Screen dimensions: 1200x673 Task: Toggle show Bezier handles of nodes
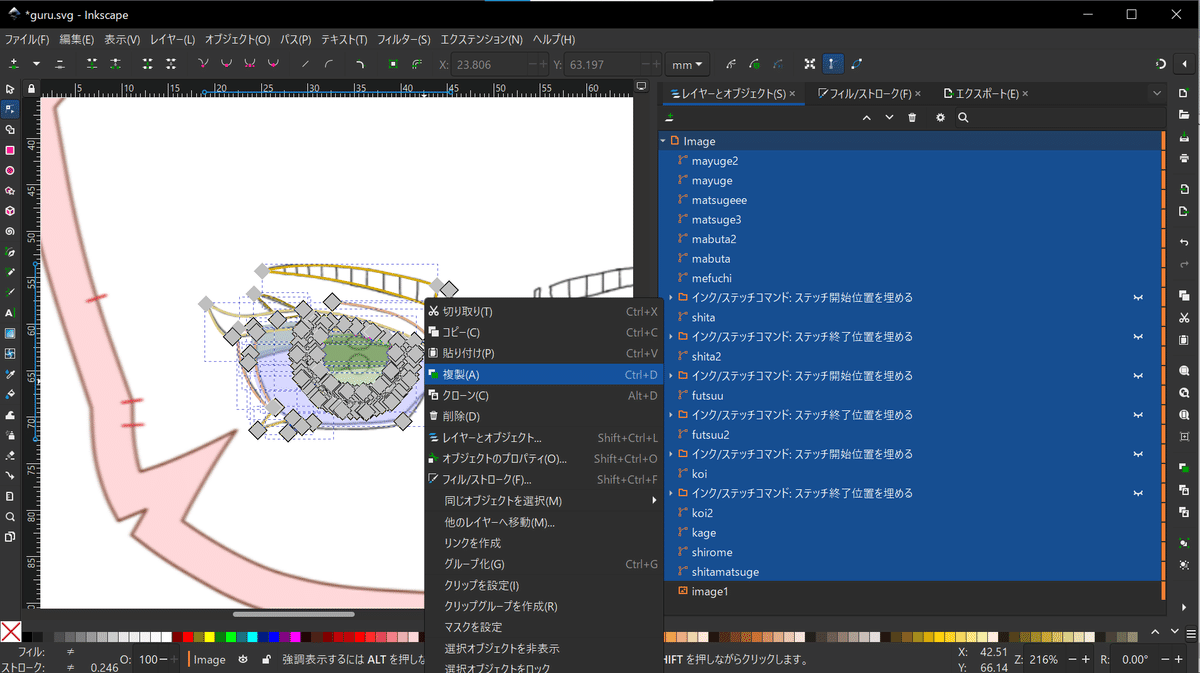pyautogui.click(x=833, y=64)
